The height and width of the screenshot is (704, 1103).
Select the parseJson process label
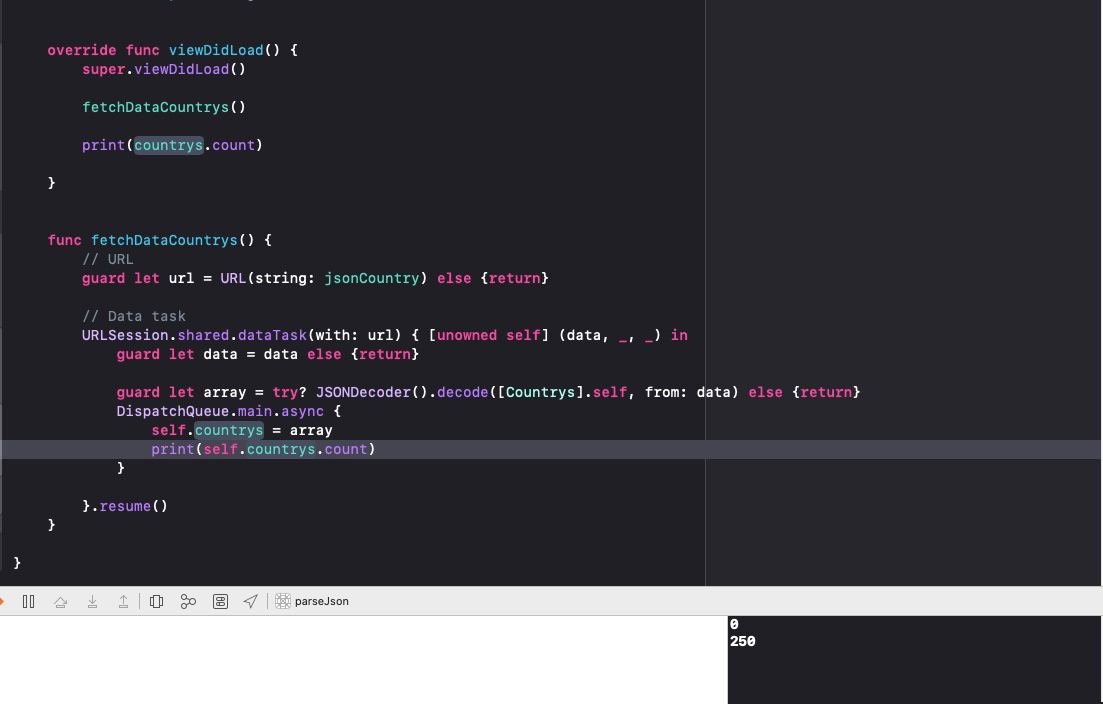(x=321, y=601)
